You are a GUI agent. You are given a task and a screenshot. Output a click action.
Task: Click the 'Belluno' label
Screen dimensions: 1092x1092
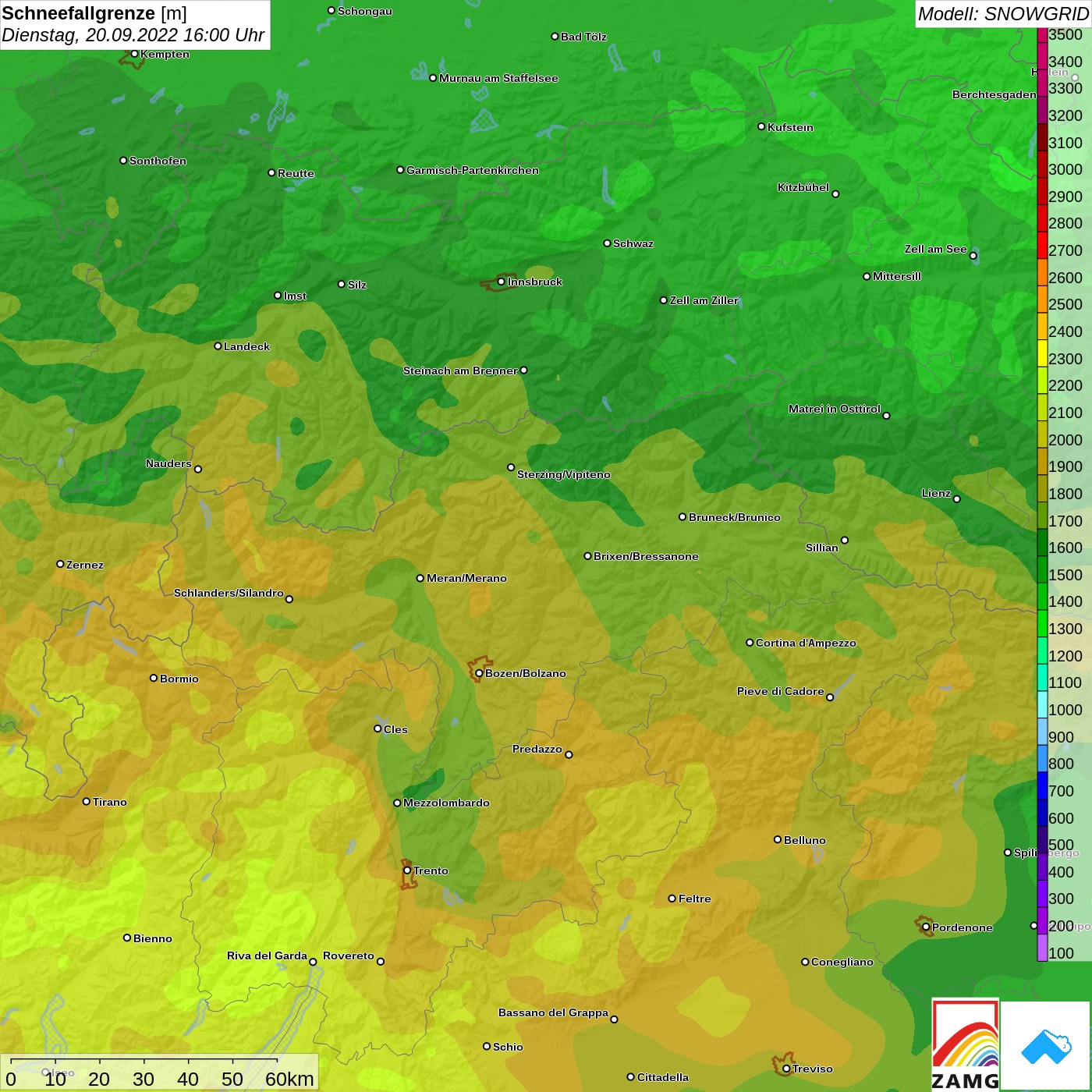(x=805, y=840)
